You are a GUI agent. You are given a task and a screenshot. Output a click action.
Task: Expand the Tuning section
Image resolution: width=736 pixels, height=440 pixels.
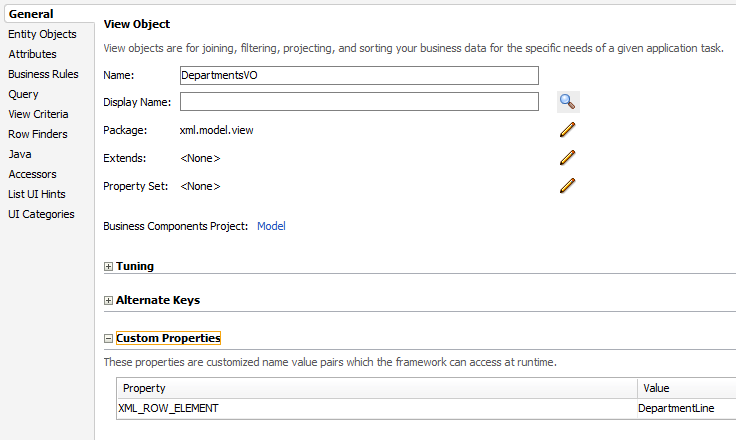(108, 267)
